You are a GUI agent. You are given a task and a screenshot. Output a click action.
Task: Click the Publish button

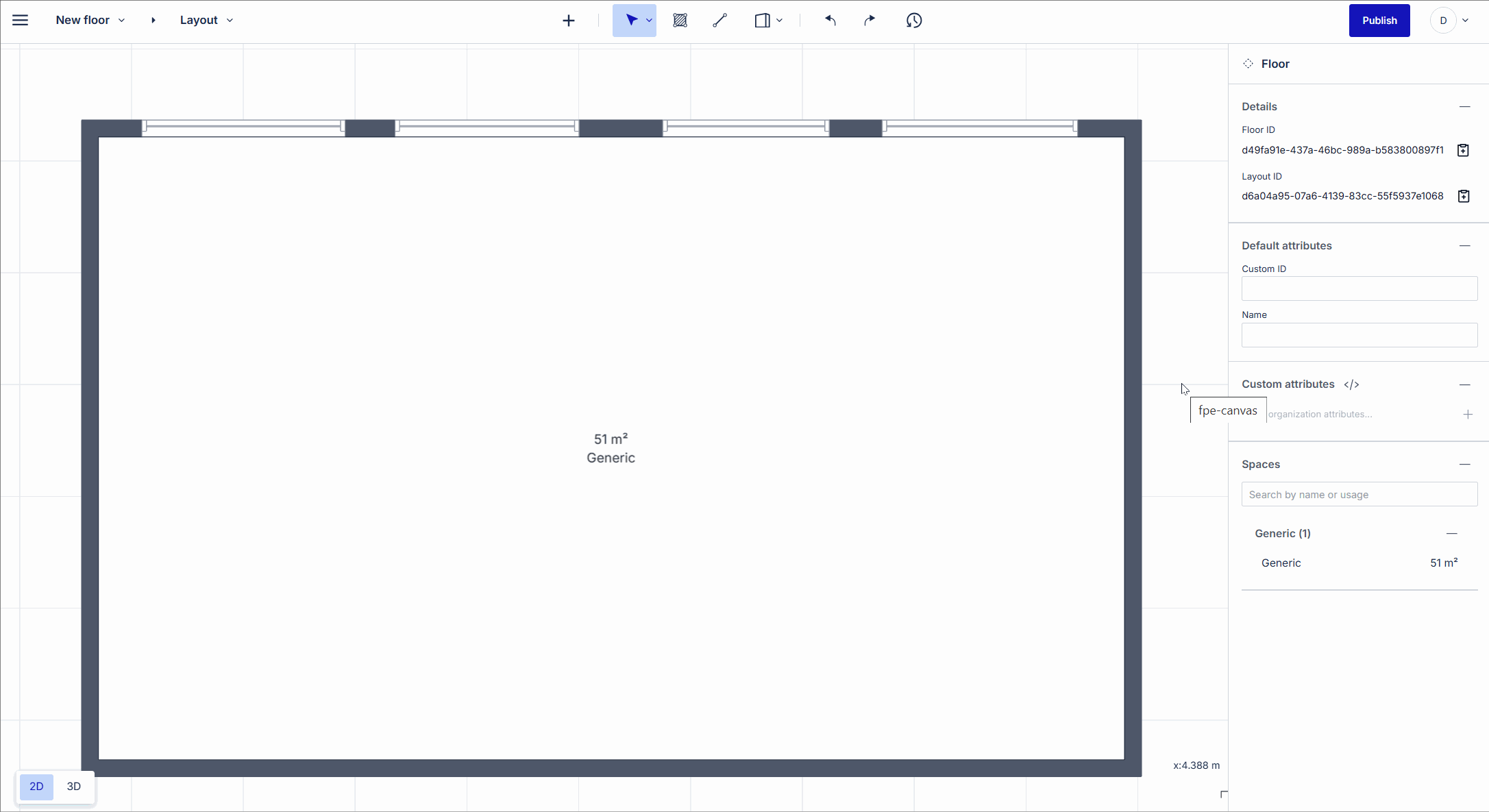point(1379,21)
